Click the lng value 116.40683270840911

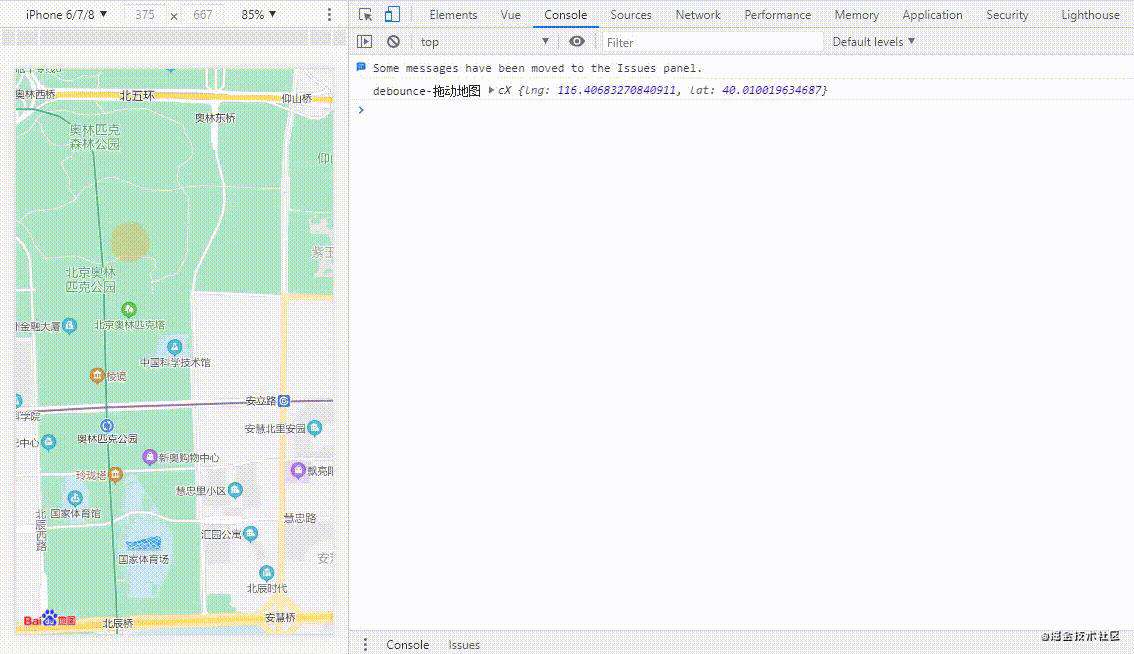616,90
